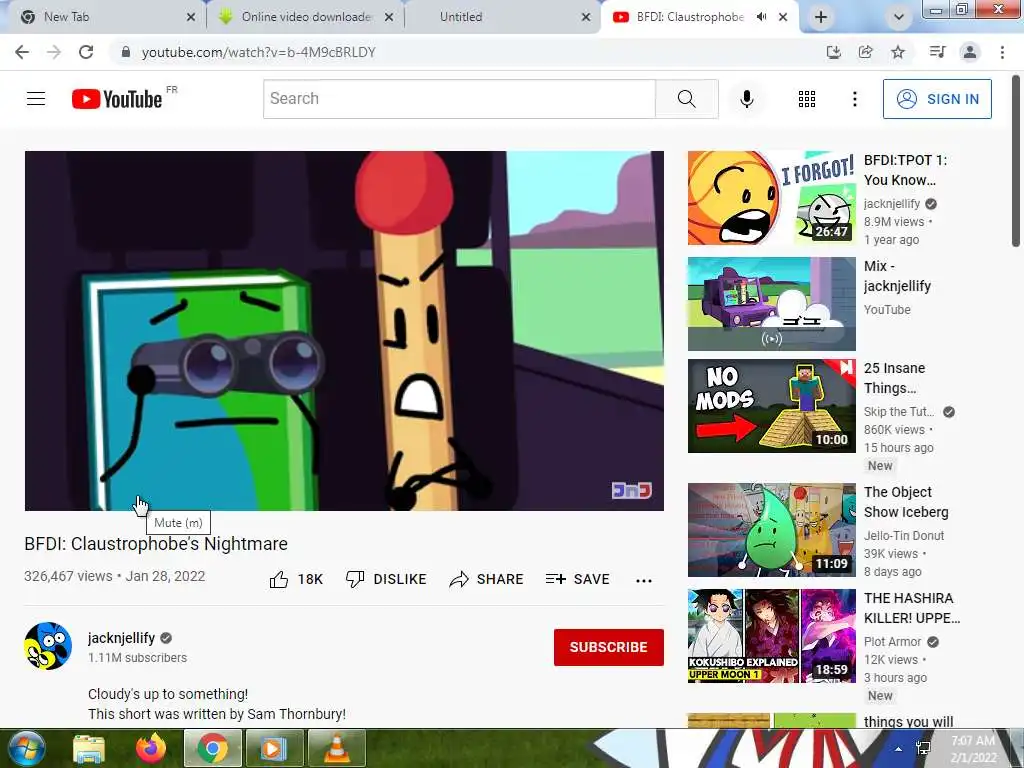The width and height of the screenshot is (1024, 768).
Task: Play the Kokushibo Explained thumbnail
Action: tap(771, 635)
